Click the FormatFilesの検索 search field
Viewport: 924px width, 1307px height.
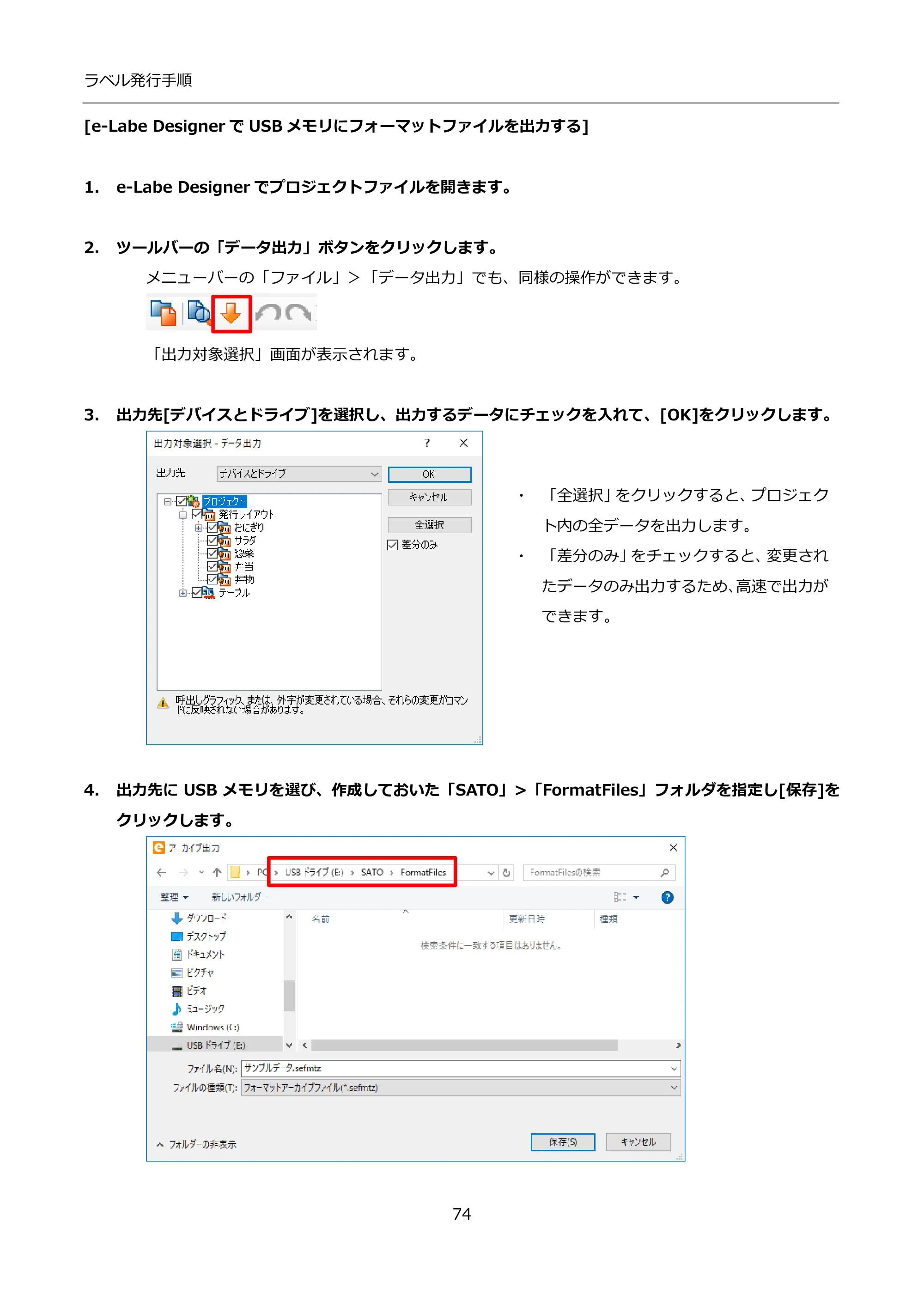(599, 872)
